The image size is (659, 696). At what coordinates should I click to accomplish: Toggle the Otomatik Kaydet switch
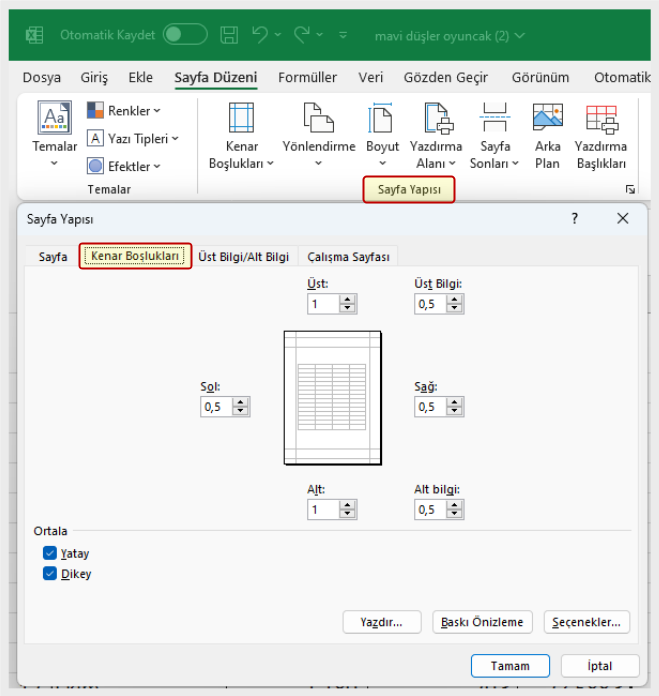pyautogui.click(x=185, y=35)
